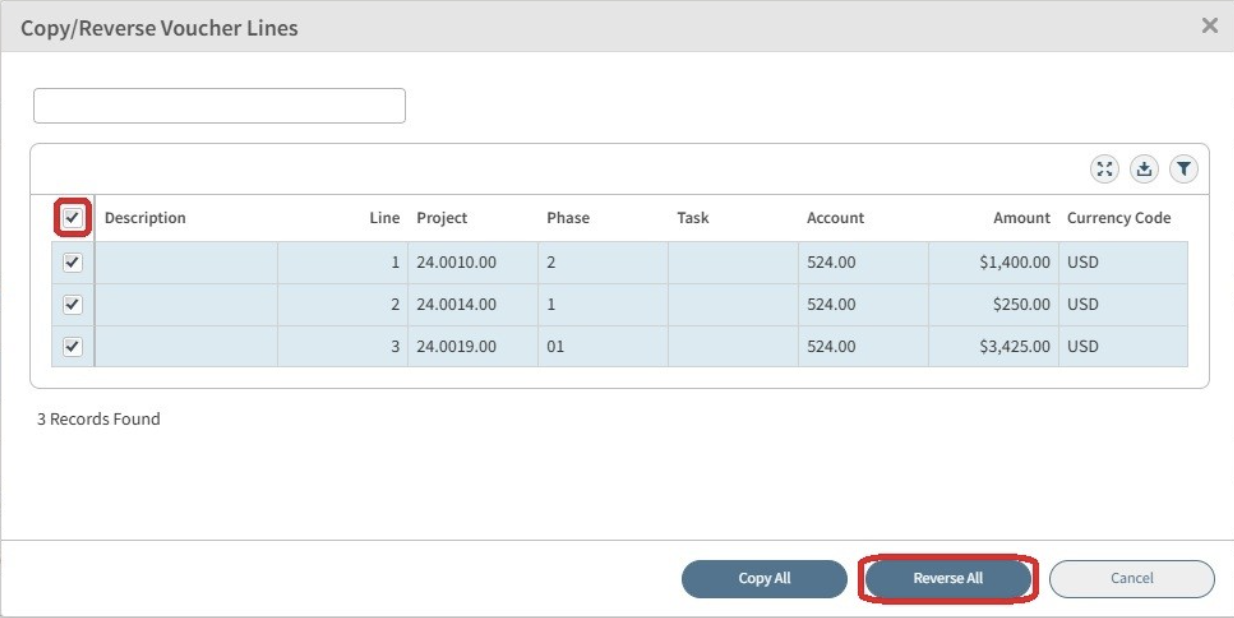Click the Reverse All button
1234x618 pixels.
tap(948, 579)
